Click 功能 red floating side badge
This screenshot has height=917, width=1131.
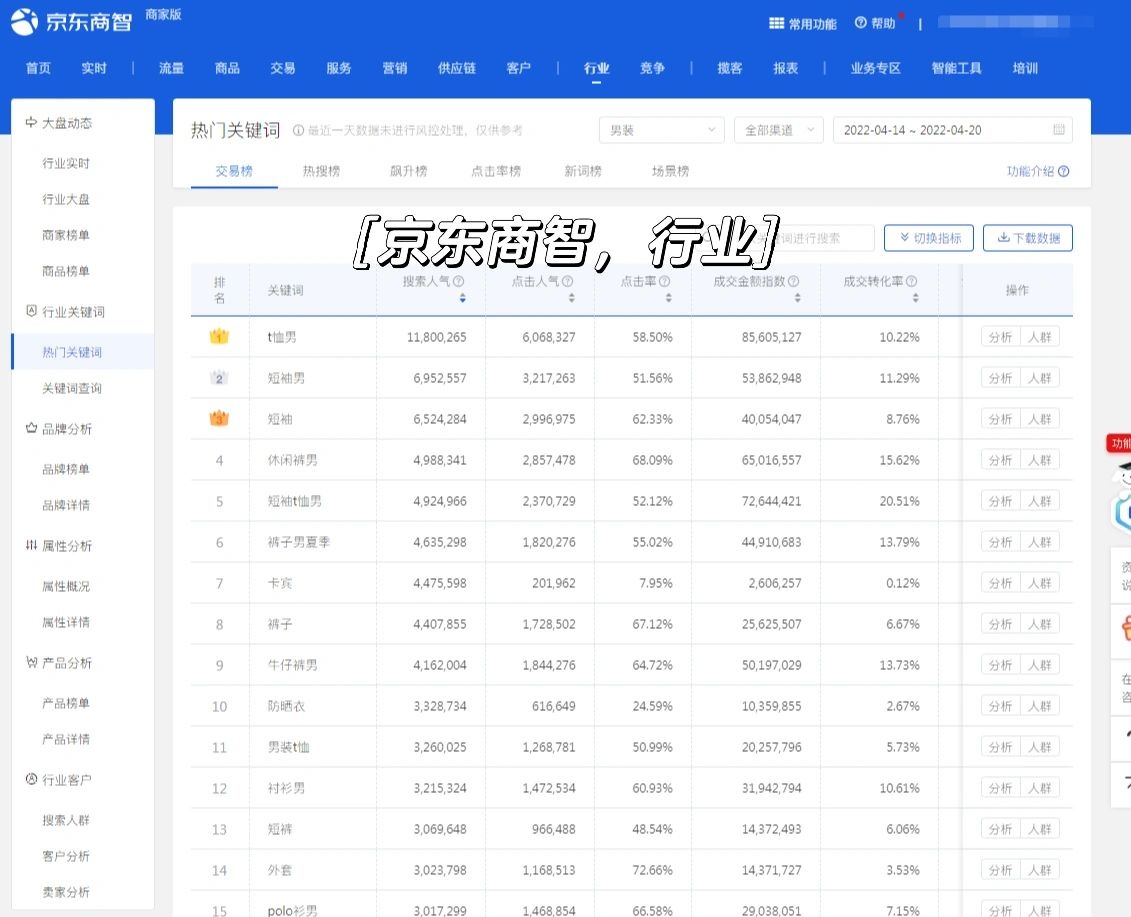(1119, 444)
